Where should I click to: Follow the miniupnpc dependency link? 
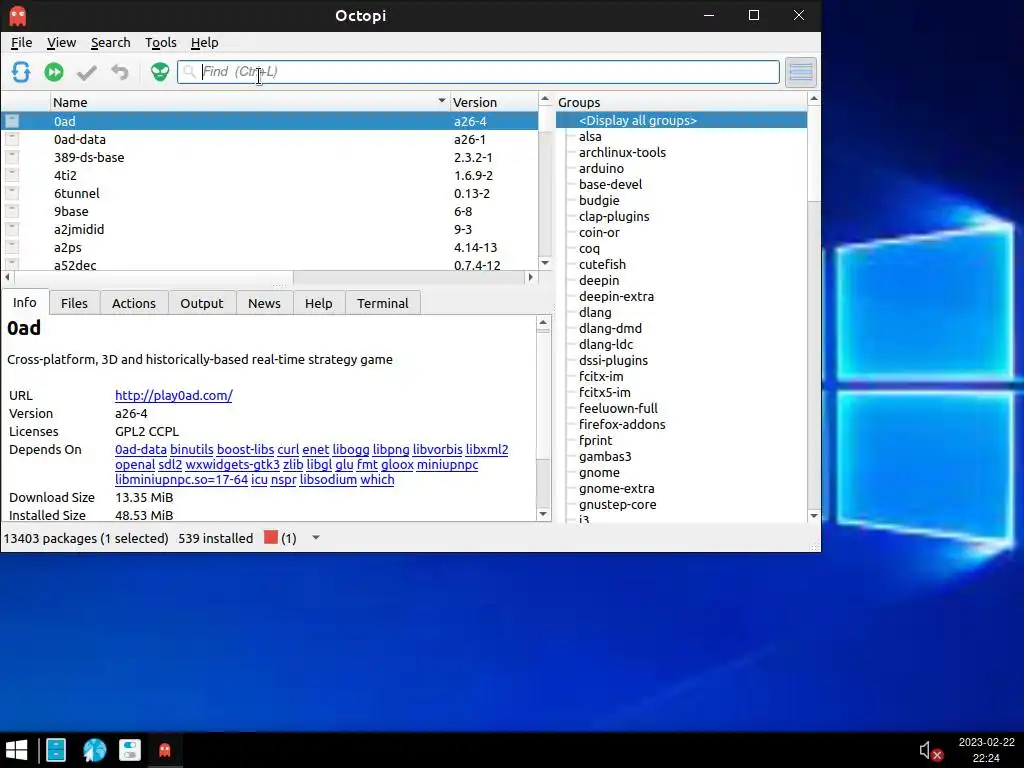447,464
